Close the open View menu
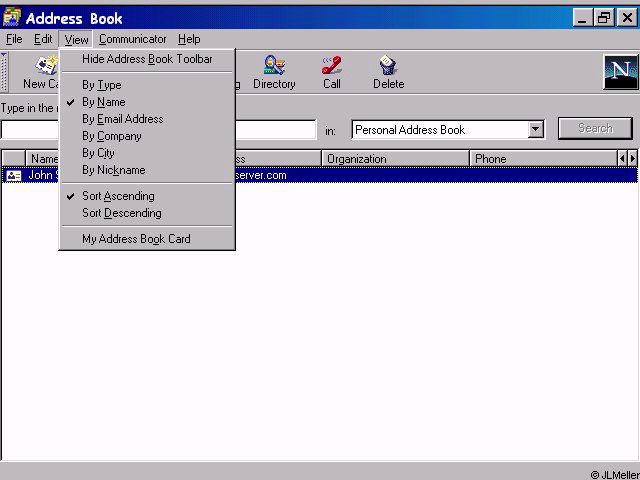 [76, 39]
